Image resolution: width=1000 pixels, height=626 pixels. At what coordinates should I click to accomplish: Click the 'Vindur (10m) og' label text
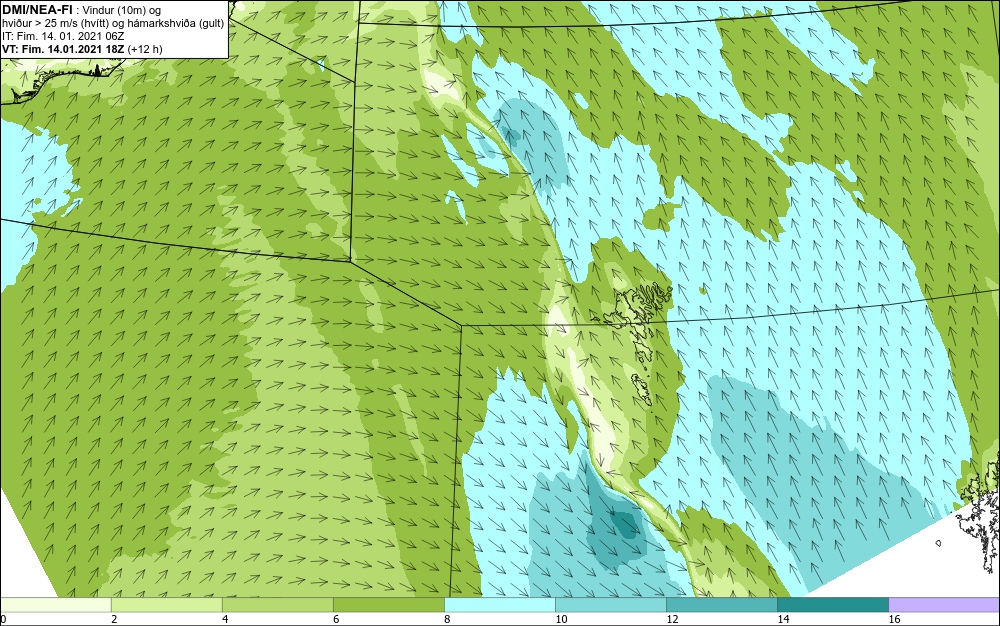(x=122, y=10)
